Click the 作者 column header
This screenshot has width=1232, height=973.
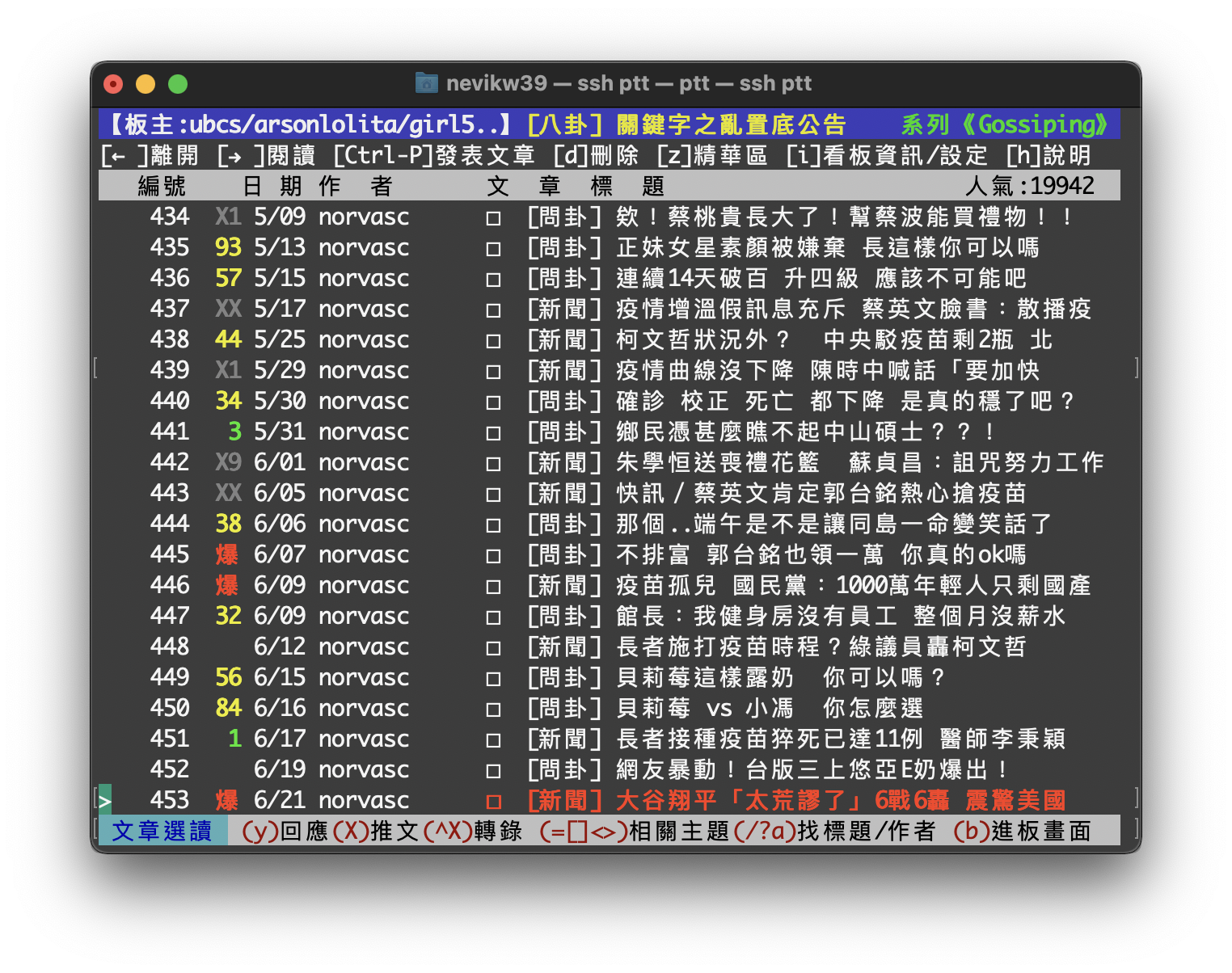click(x=356, y=186)
